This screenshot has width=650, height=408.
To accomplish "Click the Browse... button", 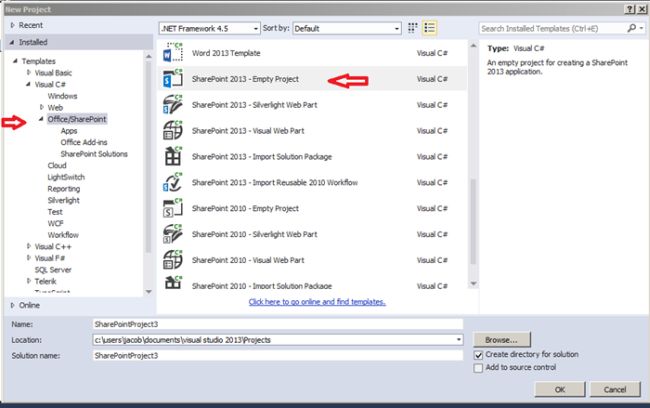I will [x=501, y=340].
